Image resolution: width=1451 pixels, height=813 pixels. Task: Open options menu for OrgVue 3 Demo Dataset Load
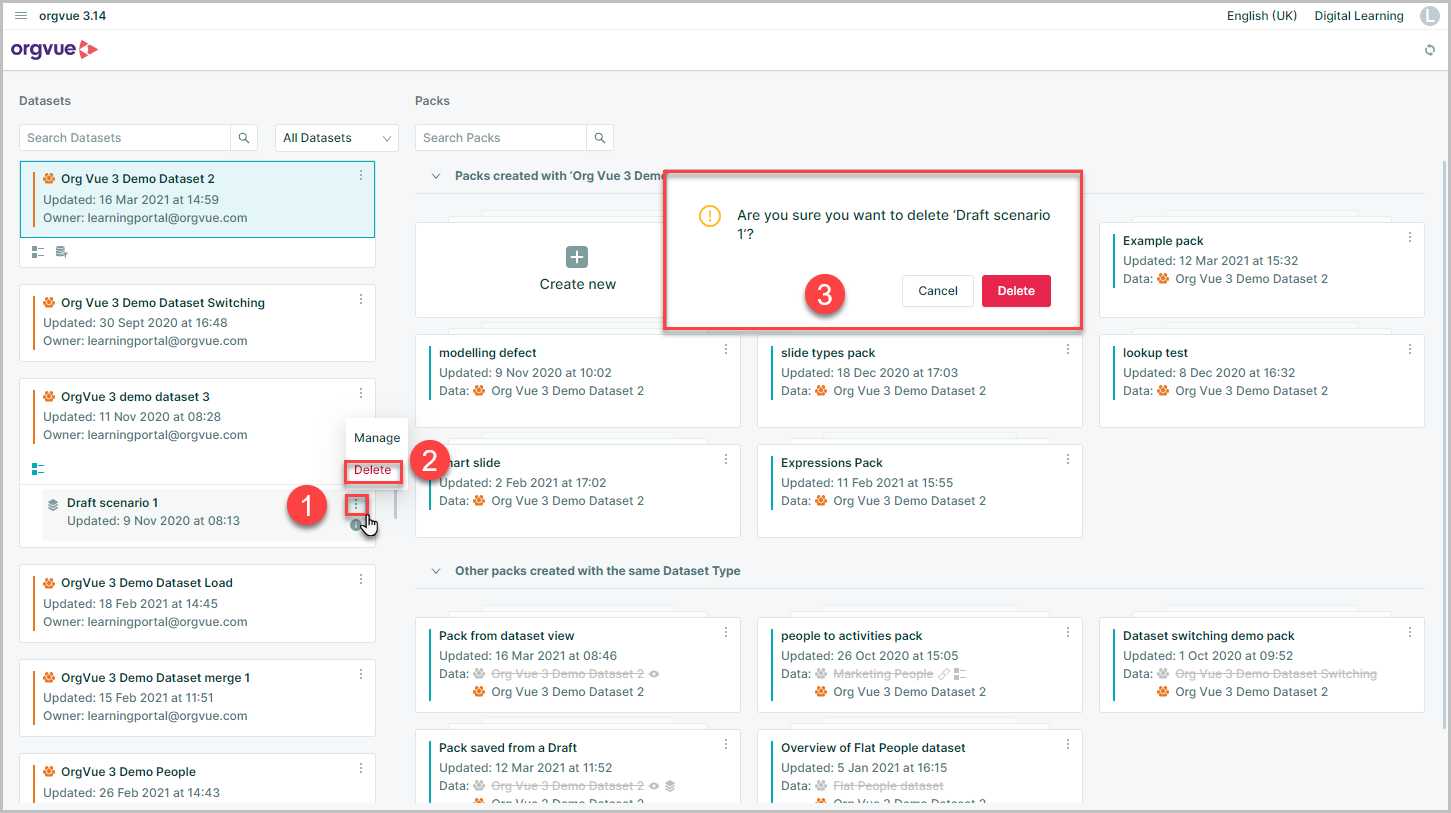361,579
